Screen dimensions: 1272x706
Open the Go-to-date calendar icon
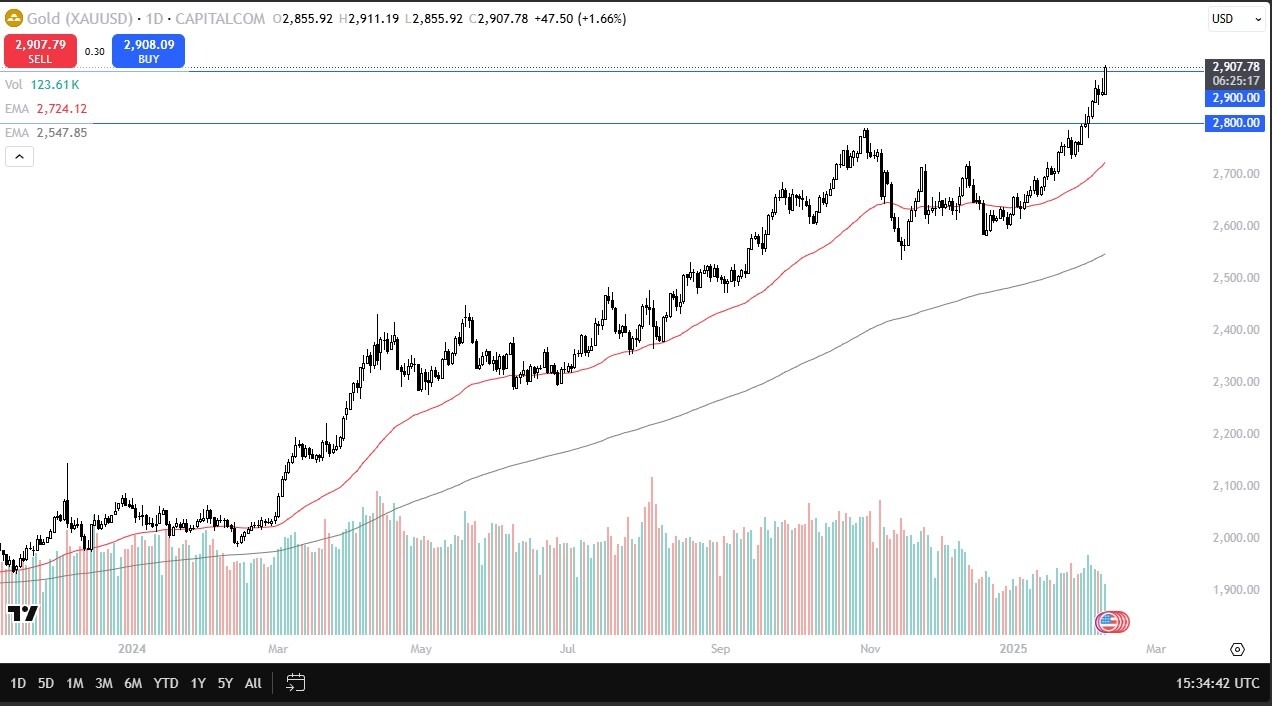(295, 683)
